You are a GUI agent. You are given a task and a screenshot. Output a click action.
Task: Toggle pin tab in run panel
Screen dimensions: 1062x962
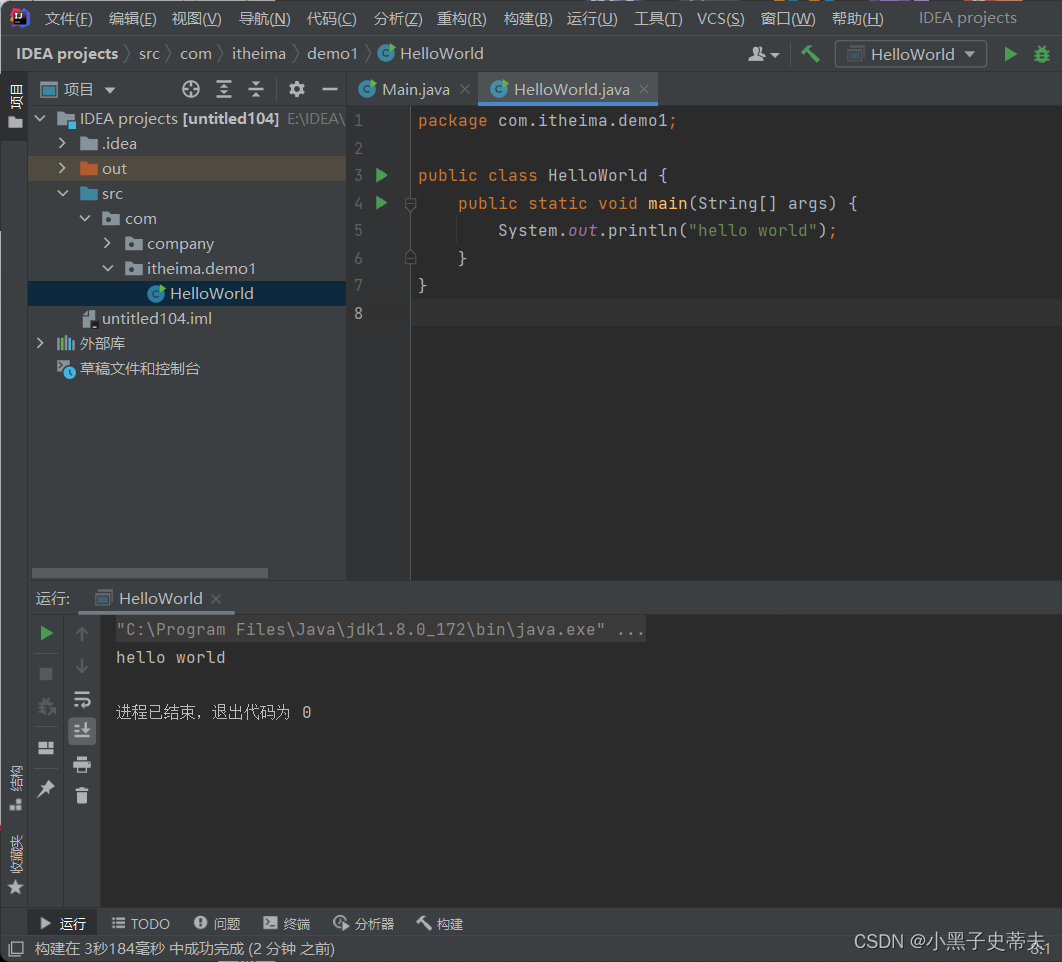(46, 788)
